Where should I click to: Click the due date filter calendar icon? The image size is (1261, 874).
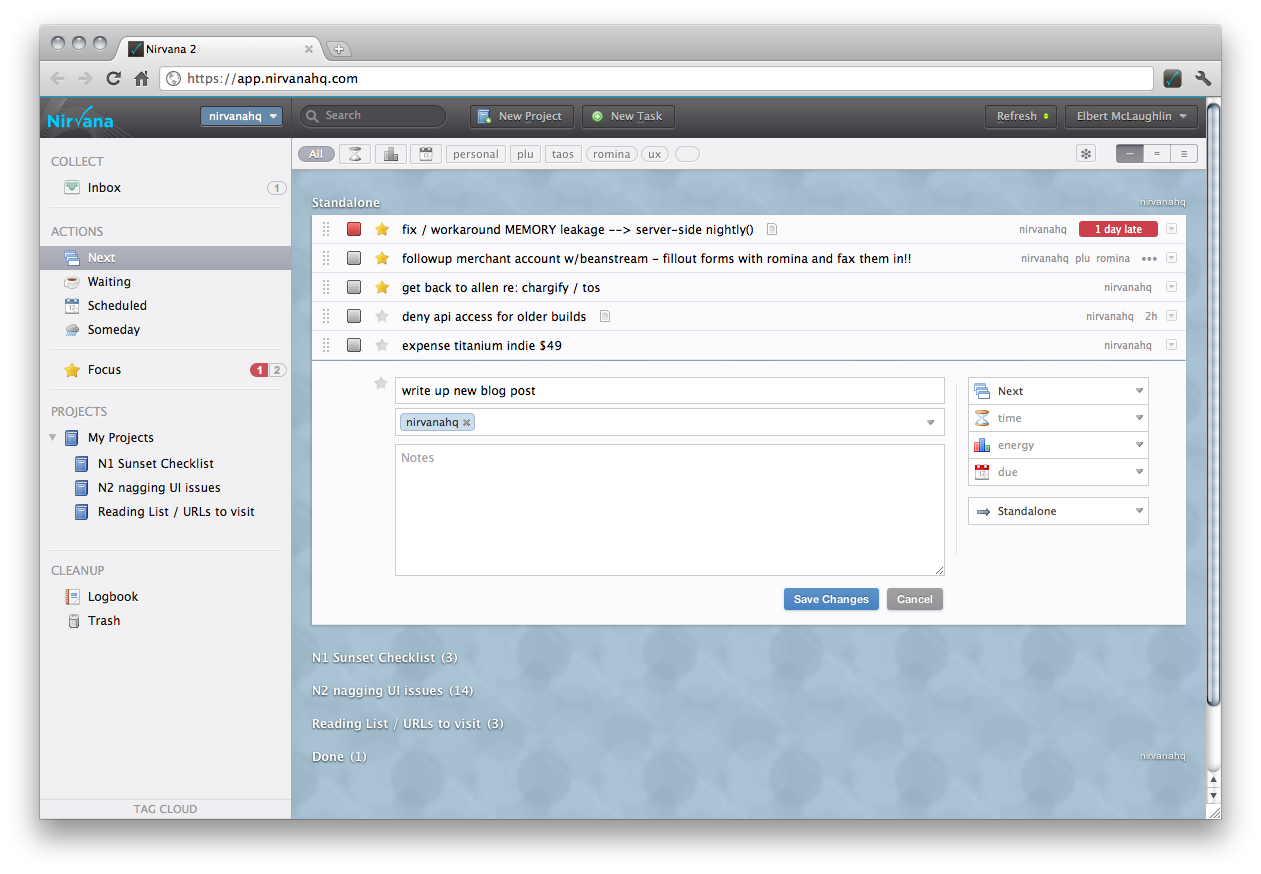(x=426, y=154)
